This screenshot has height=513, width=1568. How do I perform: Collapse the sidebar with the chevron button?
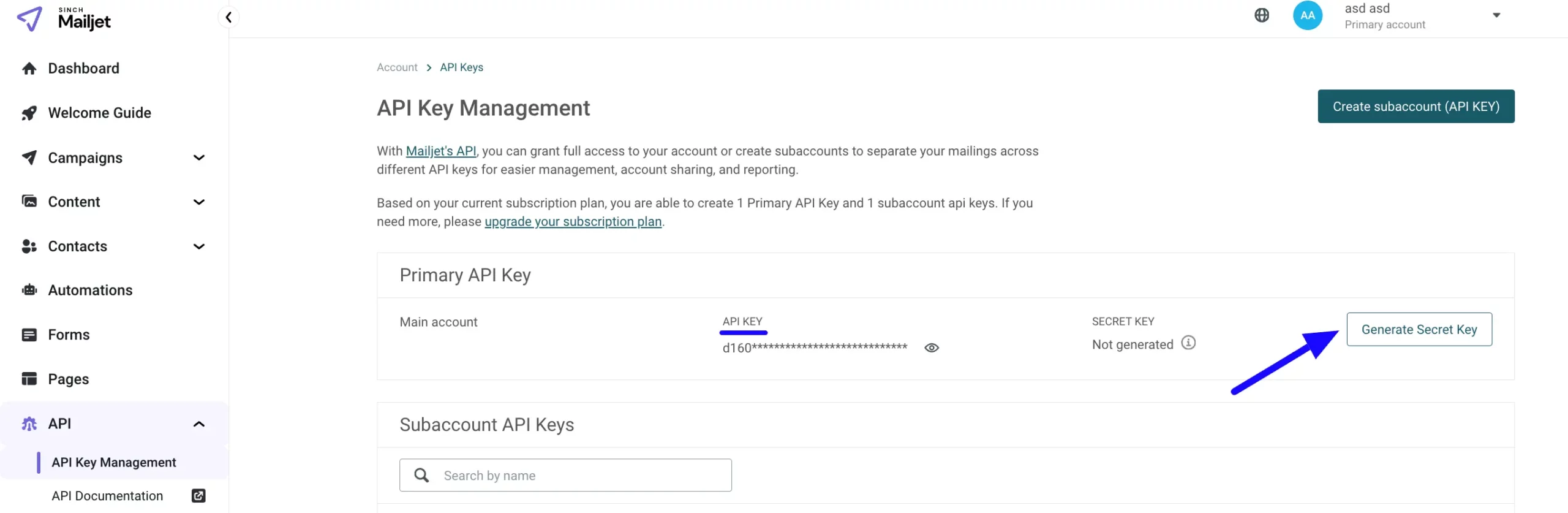(228, 17)
